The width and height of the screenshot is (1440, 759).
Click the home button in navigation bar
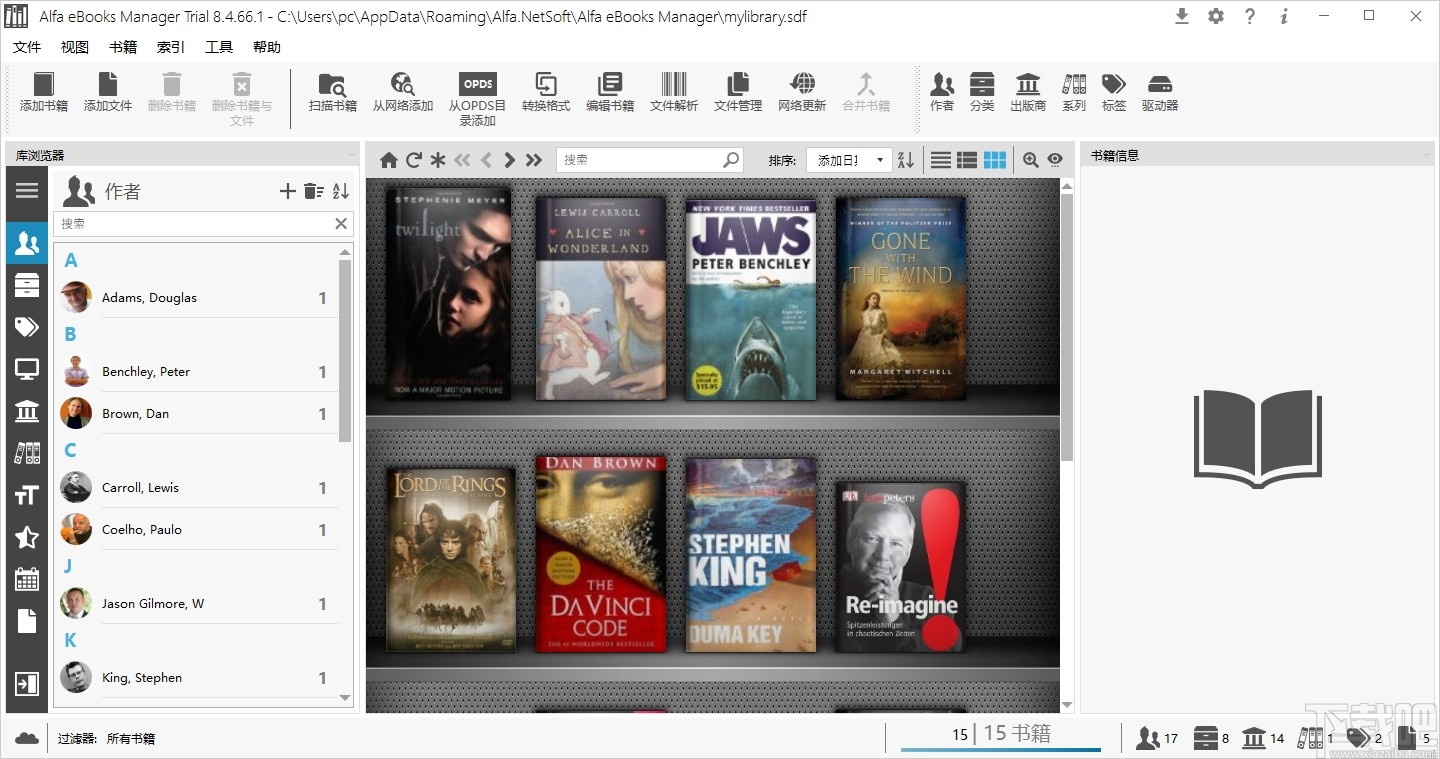point(388,159)
